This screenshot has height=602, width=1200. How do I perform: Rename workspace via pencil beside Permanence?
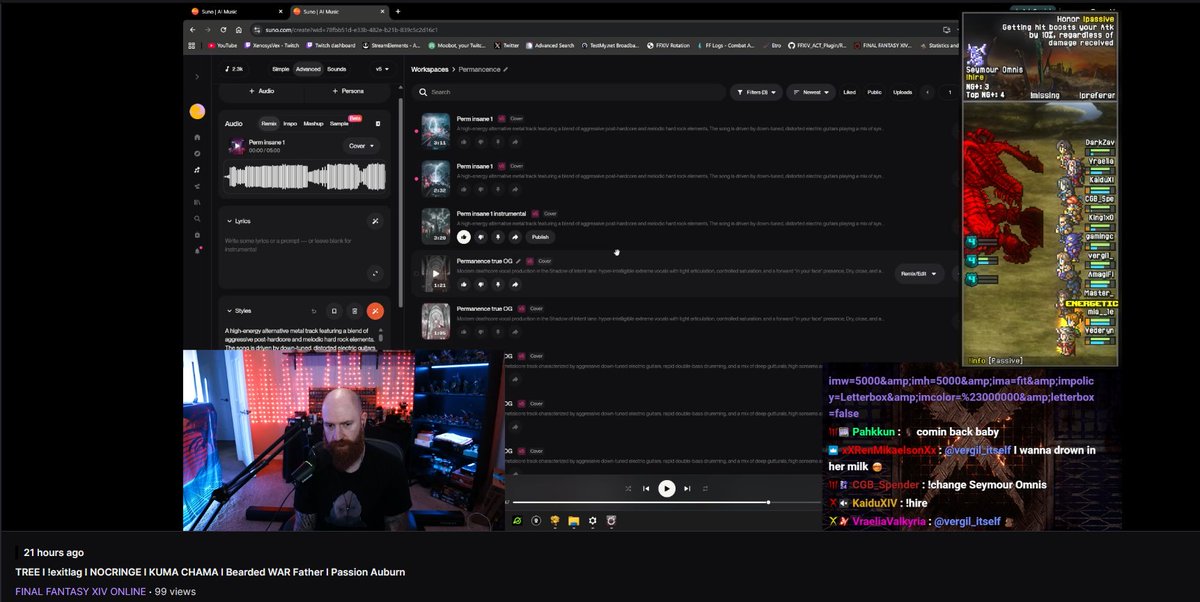[x=506, y=69]
